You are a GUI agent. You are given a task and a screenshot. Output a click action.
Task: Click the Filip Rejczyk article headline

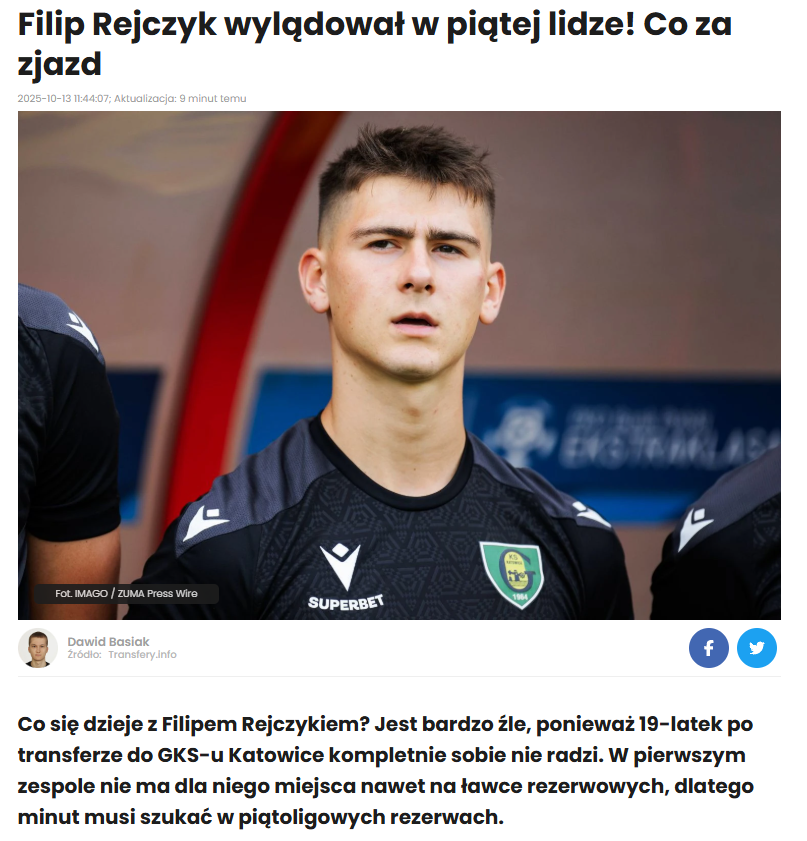(x=375, y=44)
